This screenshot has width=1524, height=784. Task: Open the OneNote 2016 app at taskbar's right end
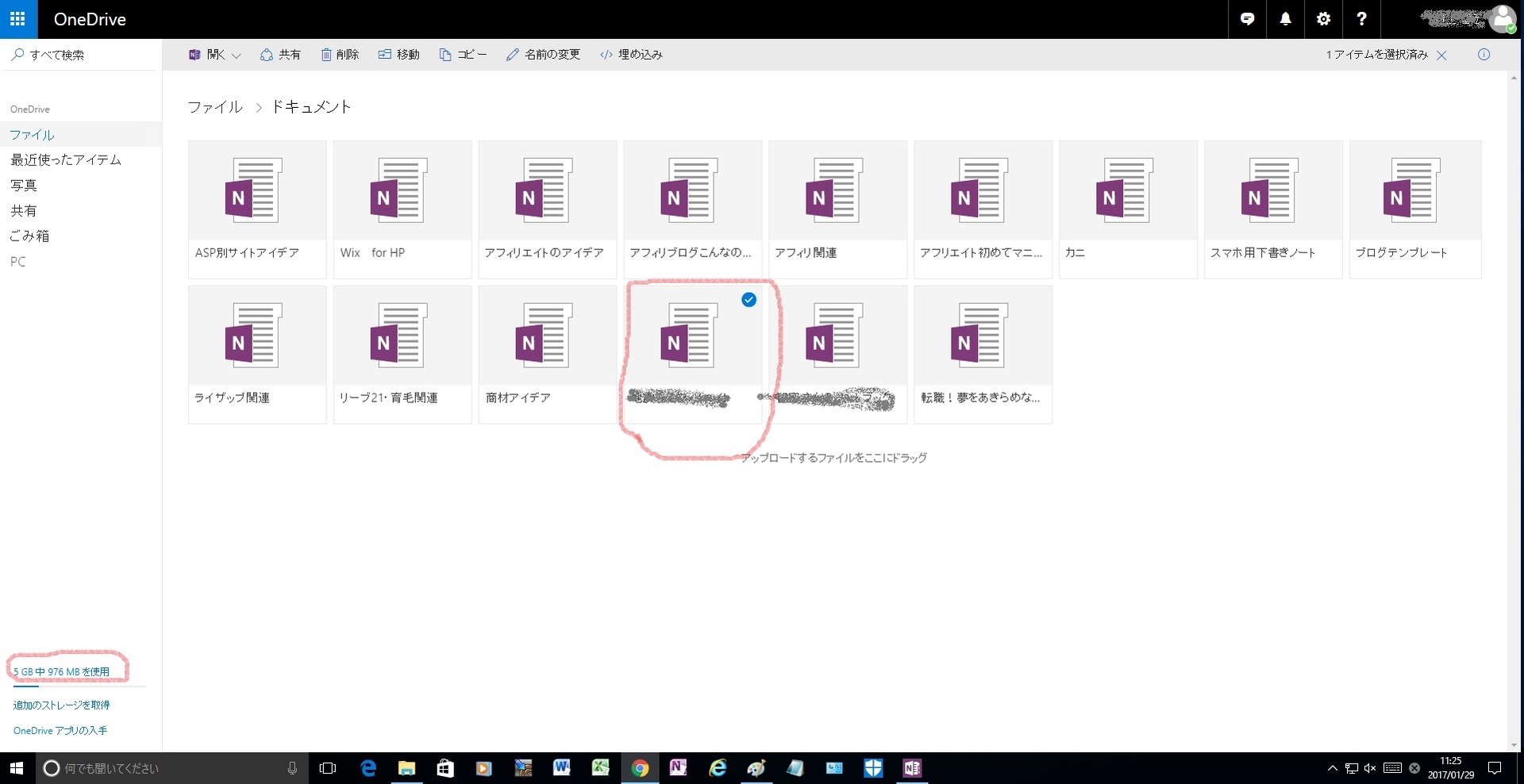pyautogui.click(x=912, y=768)
